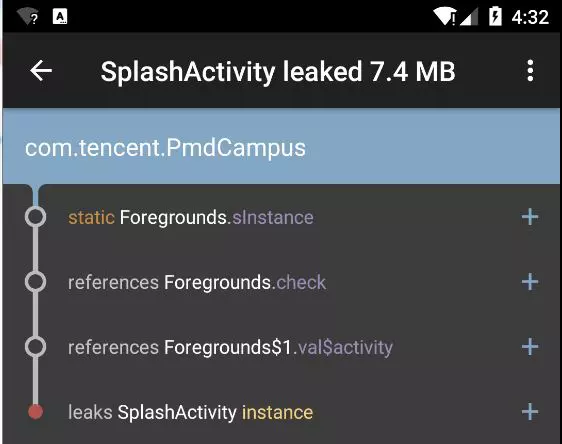Open the three-dot overflow menu
562x444 pixels.
click(x=530, y=71)
